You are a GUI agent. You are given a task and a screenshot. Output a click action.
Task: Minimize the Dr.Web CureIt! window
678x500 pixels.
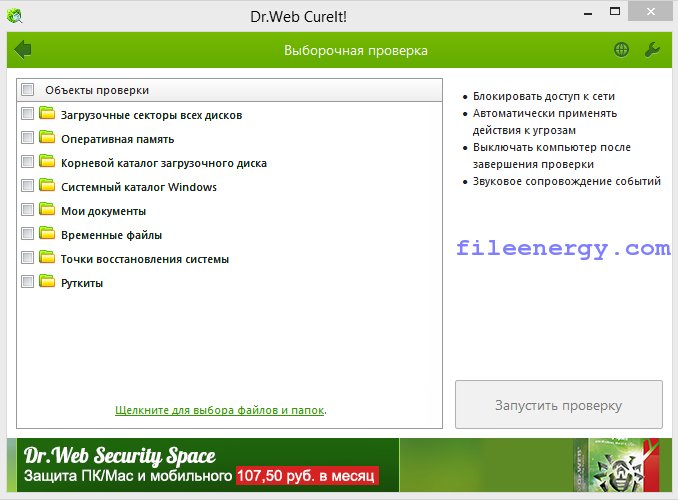click(588, 13)
